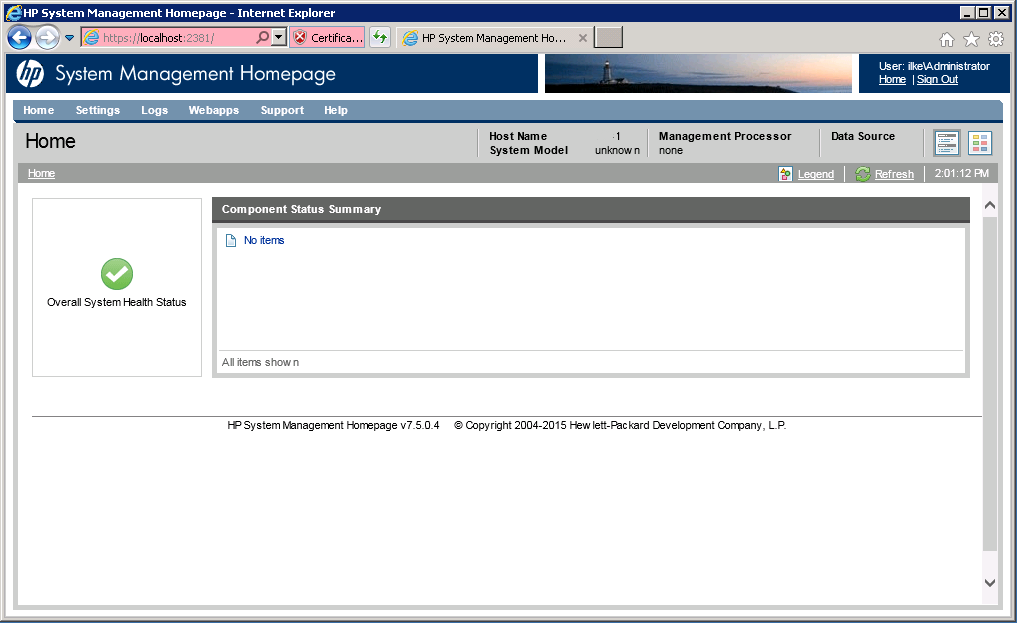Click the 'Overall System Health Status' label

coord(117,302)
